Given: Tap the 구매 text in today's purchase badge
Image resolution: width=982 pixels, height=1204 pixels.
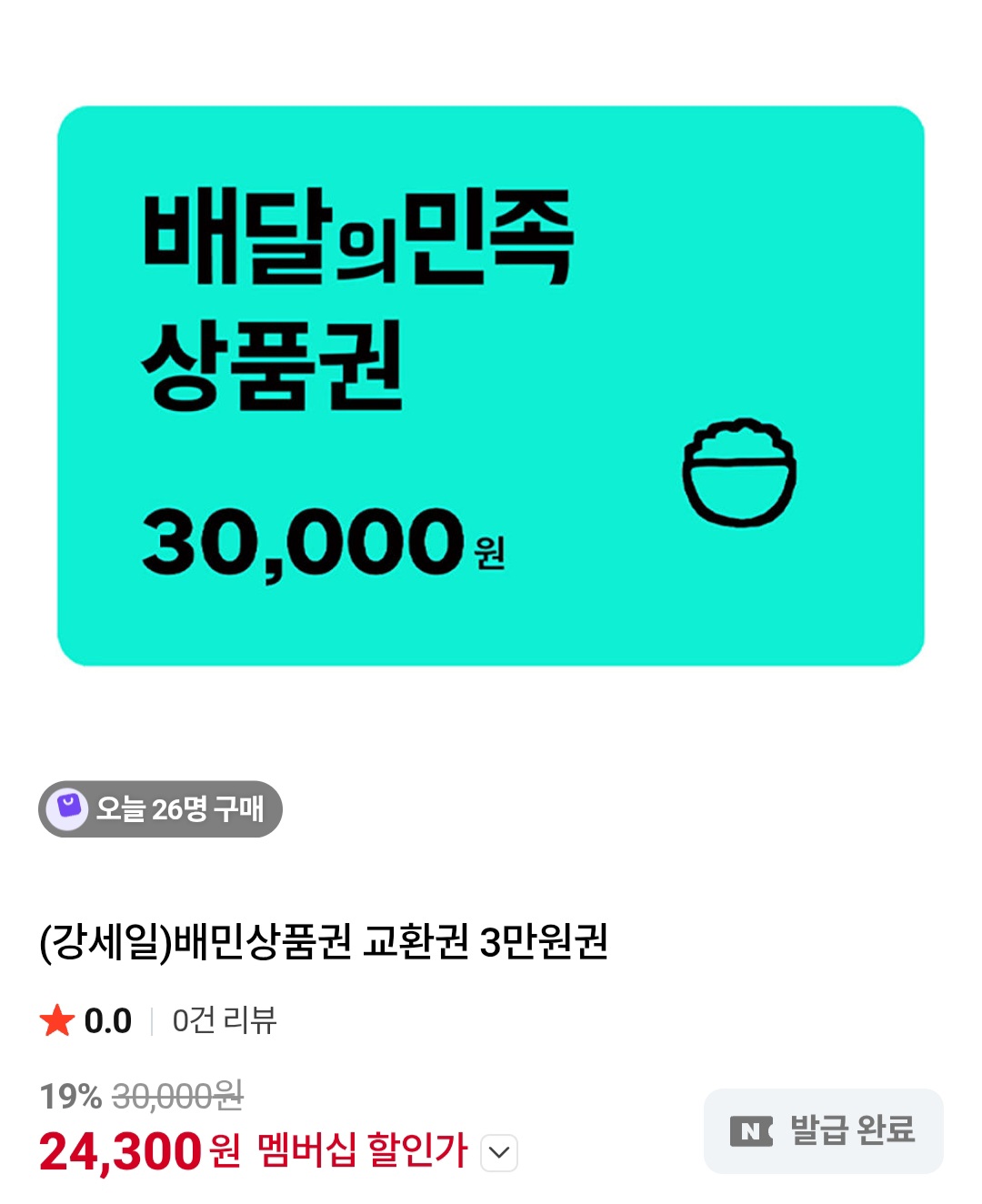Looking at the screenshot, I should [x=239, y=808].
